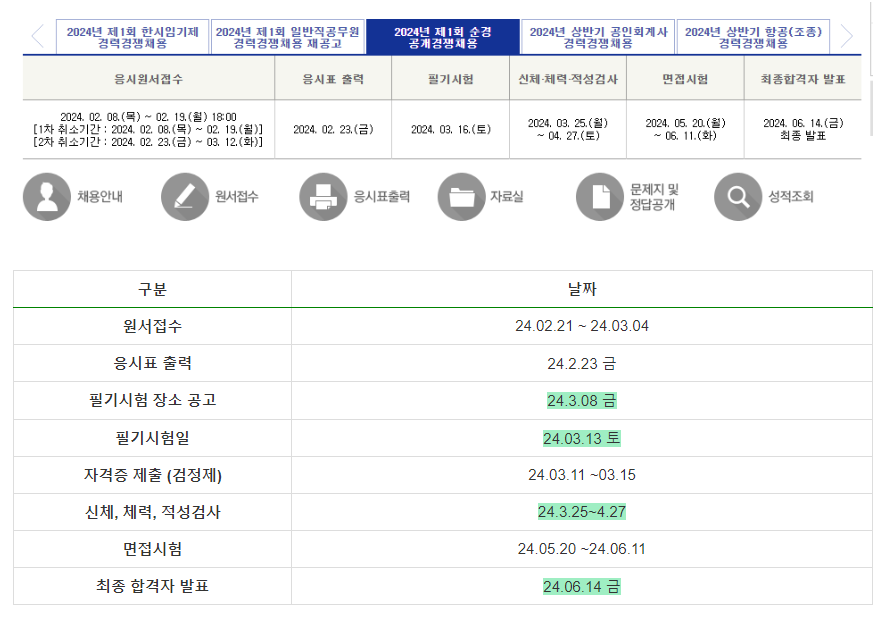Image resolution: width=896 pixels, height=628 pixels.
Task: Open the 응시표출력 printer icon
Action: point(323,197)
